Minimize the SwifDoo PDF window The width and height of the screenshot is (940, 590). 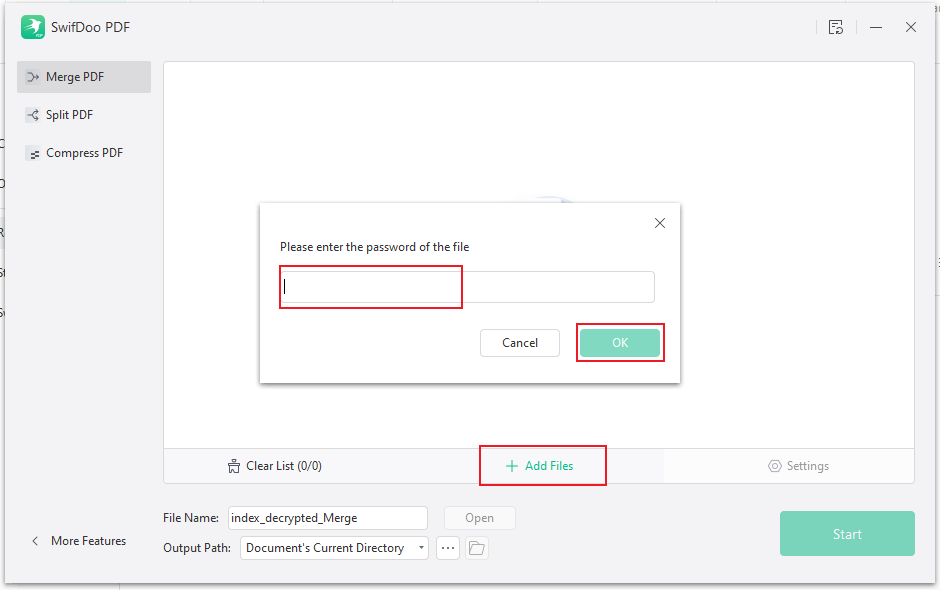point(875,28)
